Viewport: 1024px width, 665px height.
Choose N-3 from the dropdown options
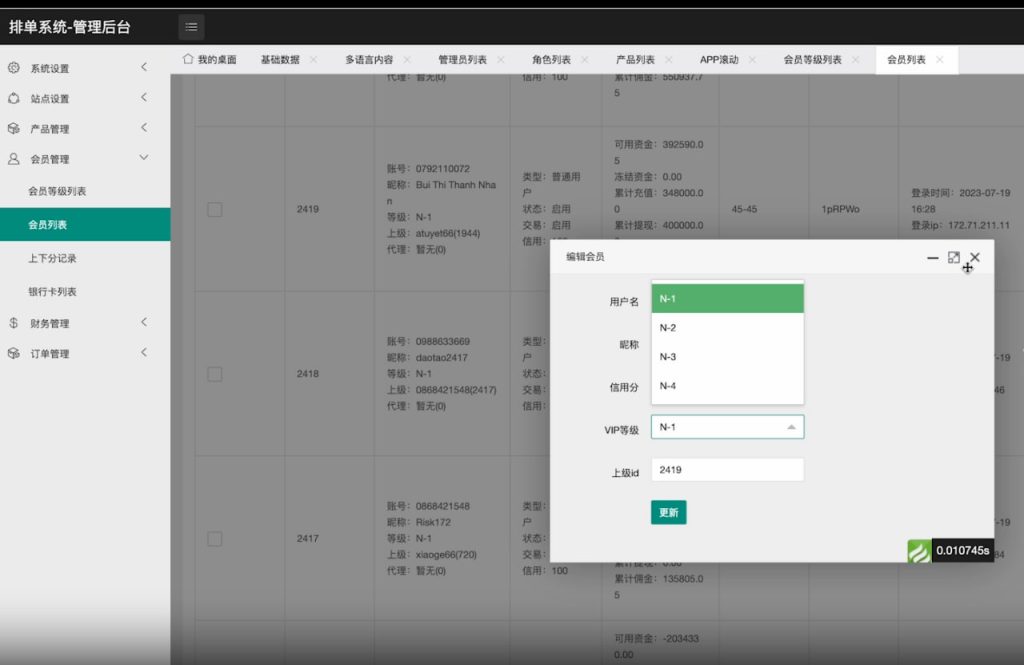tap(728, 357)
